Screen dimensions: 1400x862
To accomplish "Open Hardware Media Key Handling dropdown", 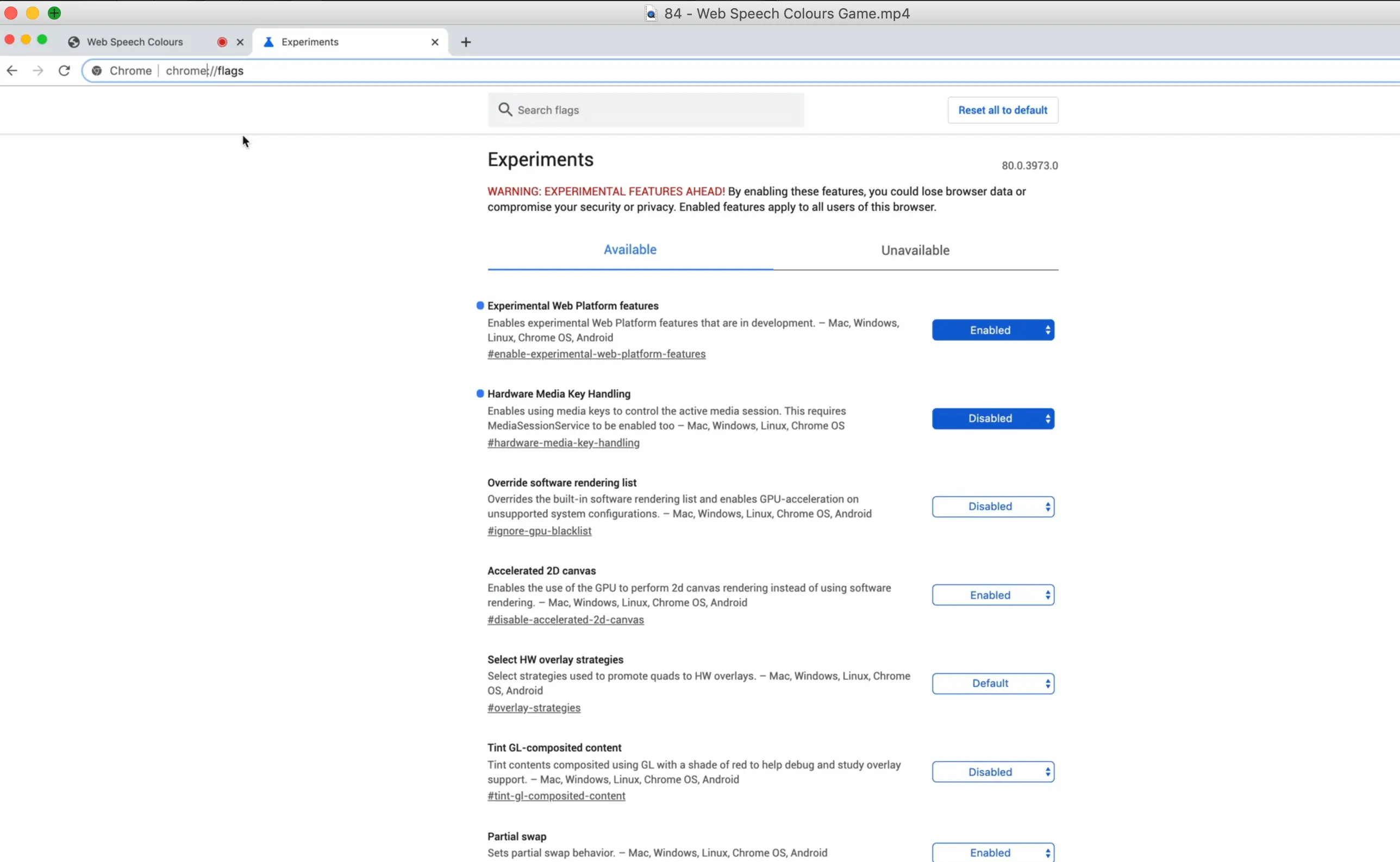I will click(x=992, y=418).
